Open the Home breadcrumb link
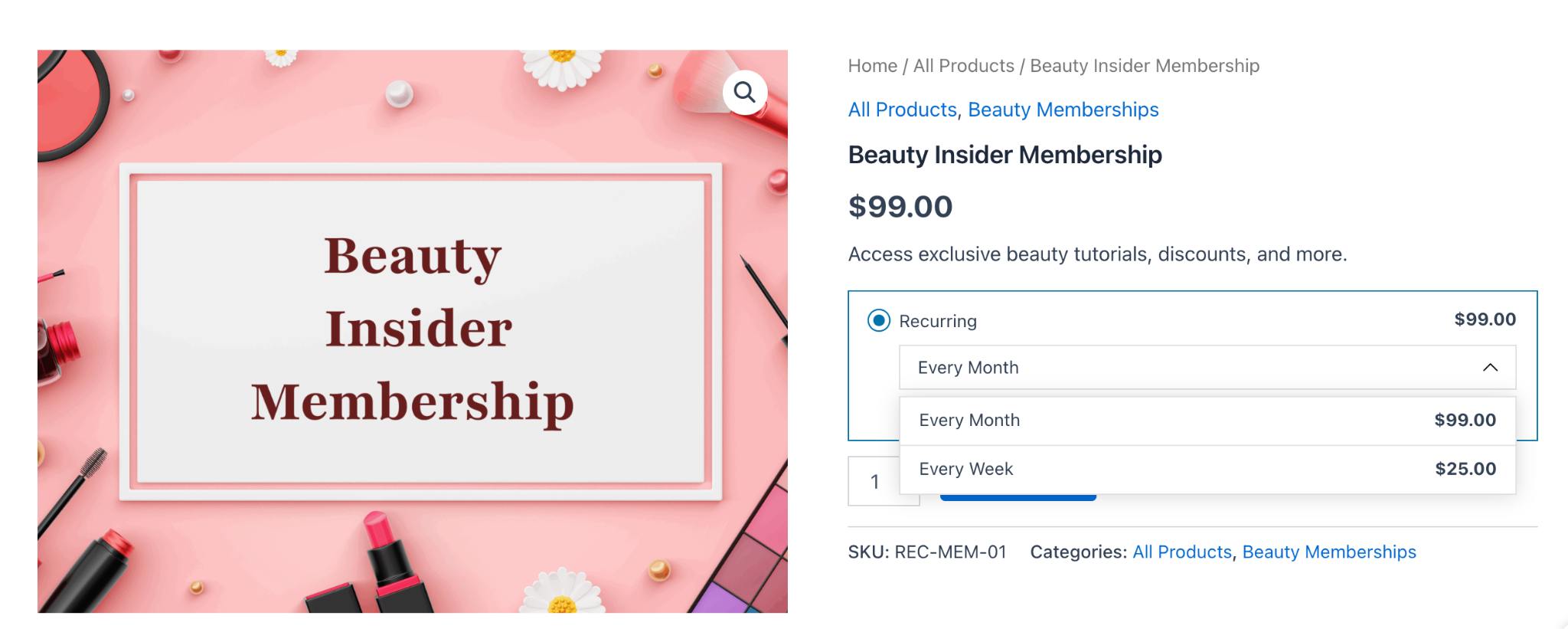The height and width of the screenshot is (629, 1568). (x=872, y=66)
